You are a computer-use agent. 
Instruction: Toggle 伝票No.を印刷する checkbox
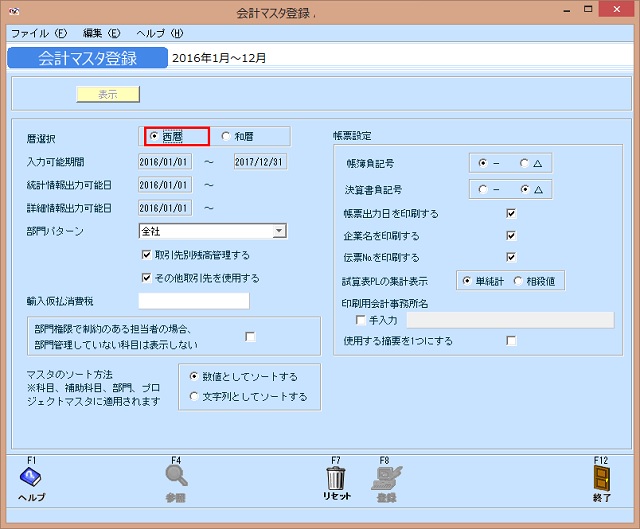(x=511, y=257)
